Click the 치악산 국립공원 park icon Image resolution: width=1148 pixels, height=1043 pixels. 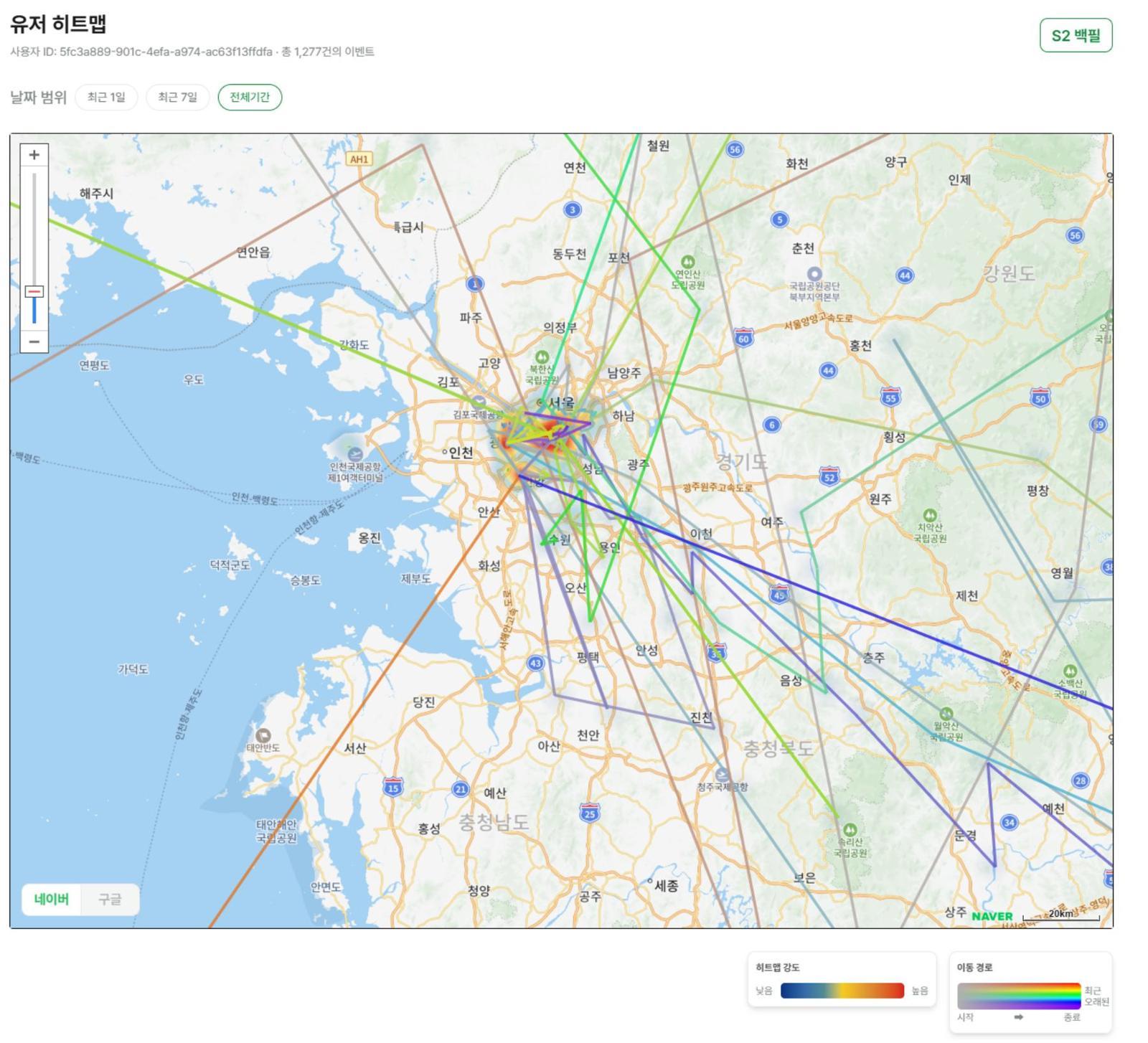click(x=930, y=515)
